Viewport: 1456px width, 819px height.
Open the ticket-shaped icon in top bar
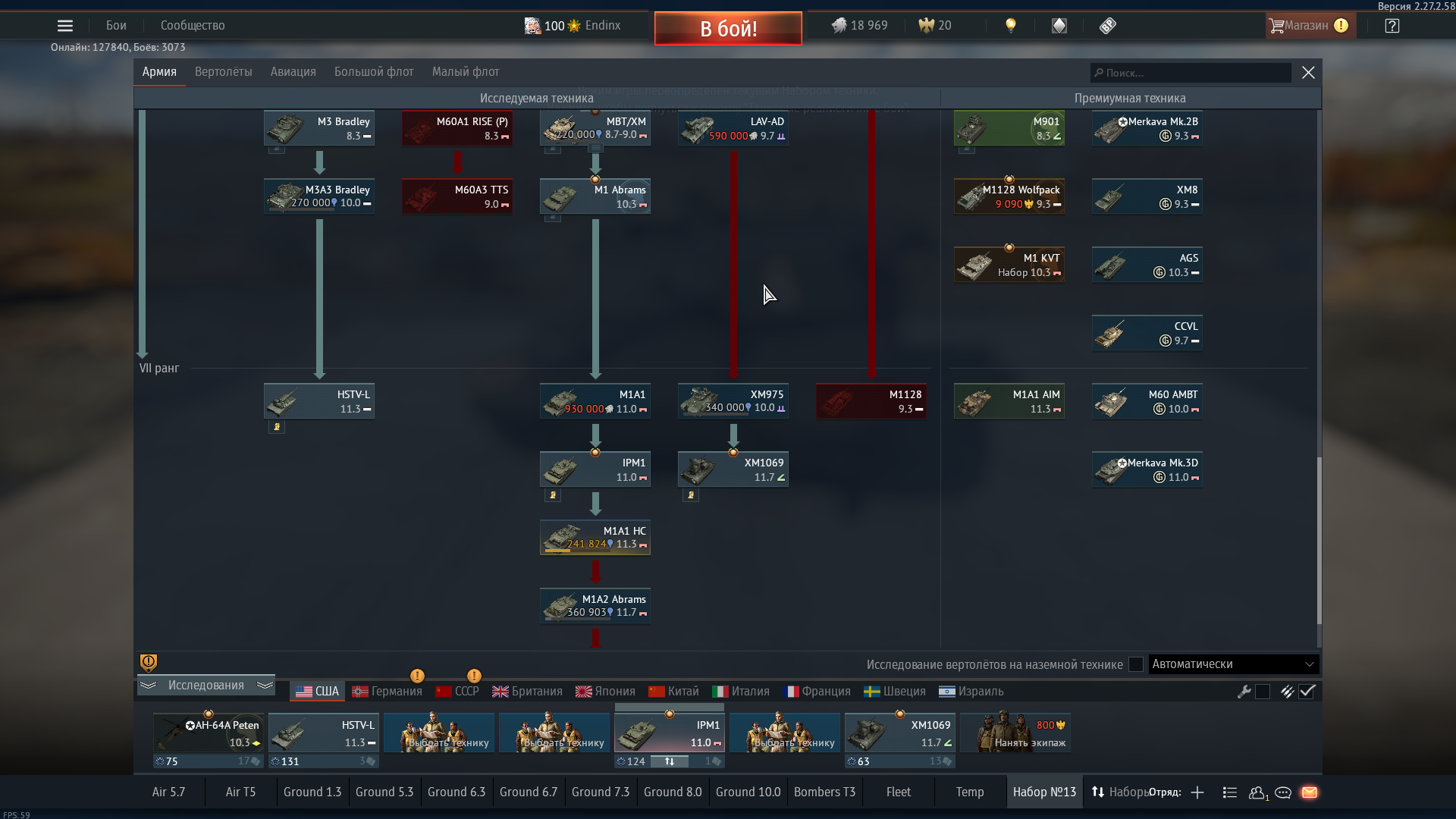1108,26
